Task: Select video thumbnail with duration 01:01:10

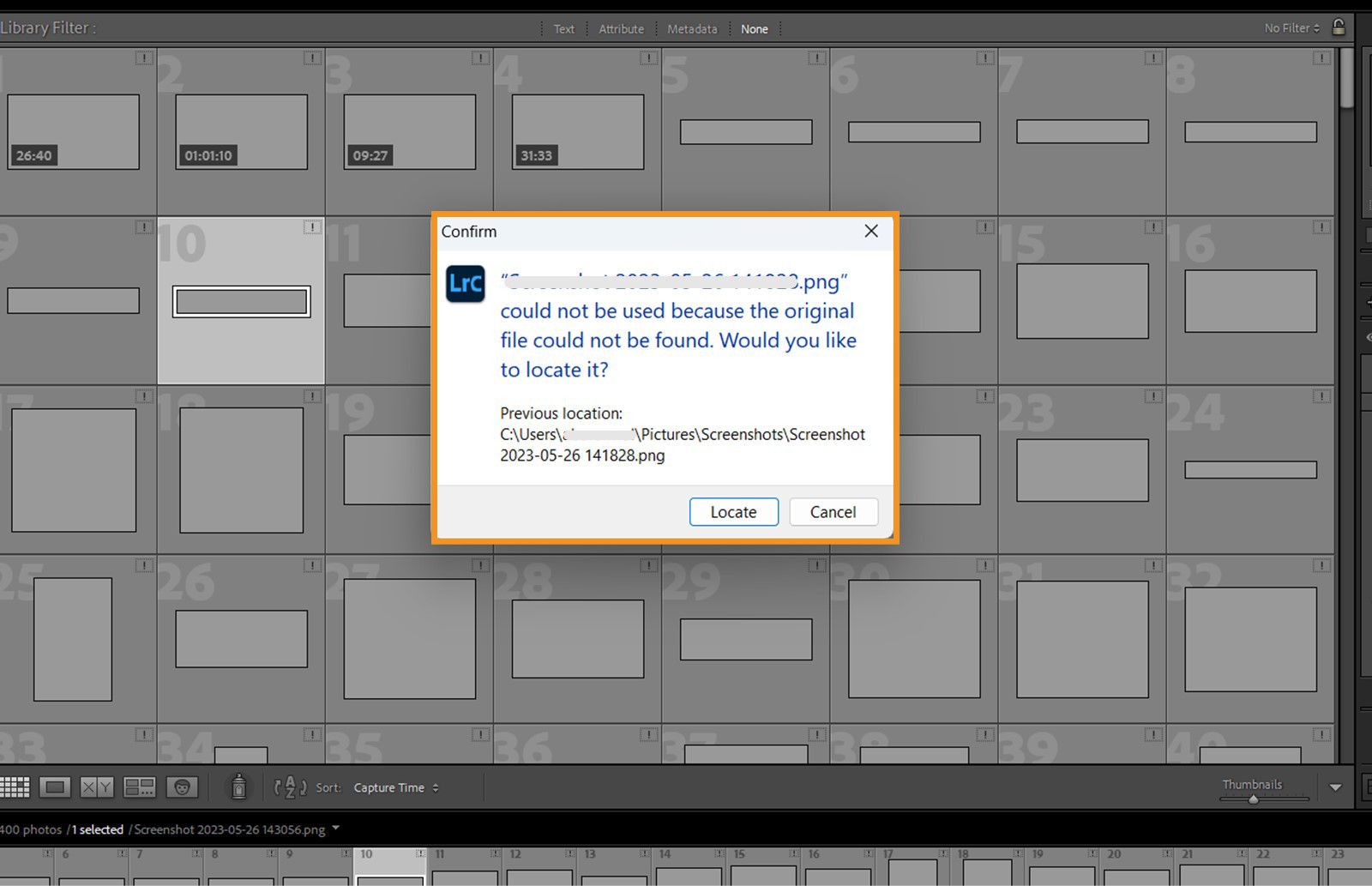Action: [241, 131]
